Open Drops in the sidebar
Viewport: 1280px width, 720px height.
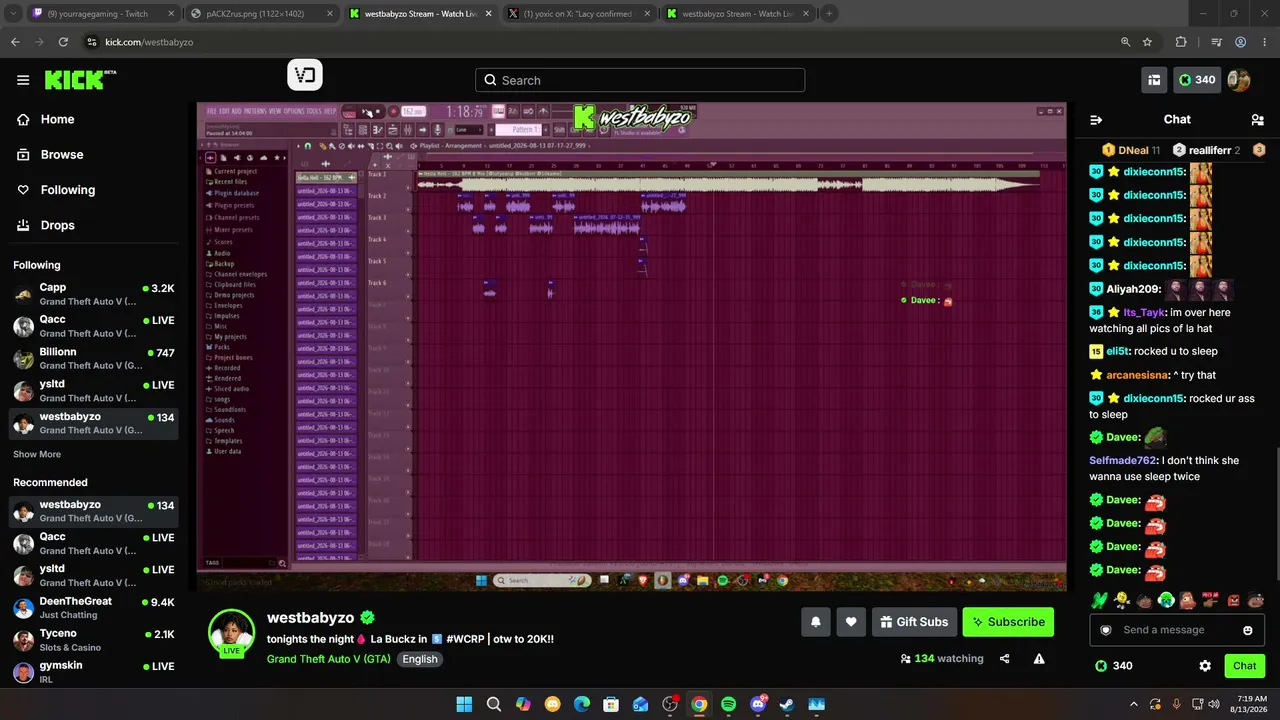[x=57, y=225]
